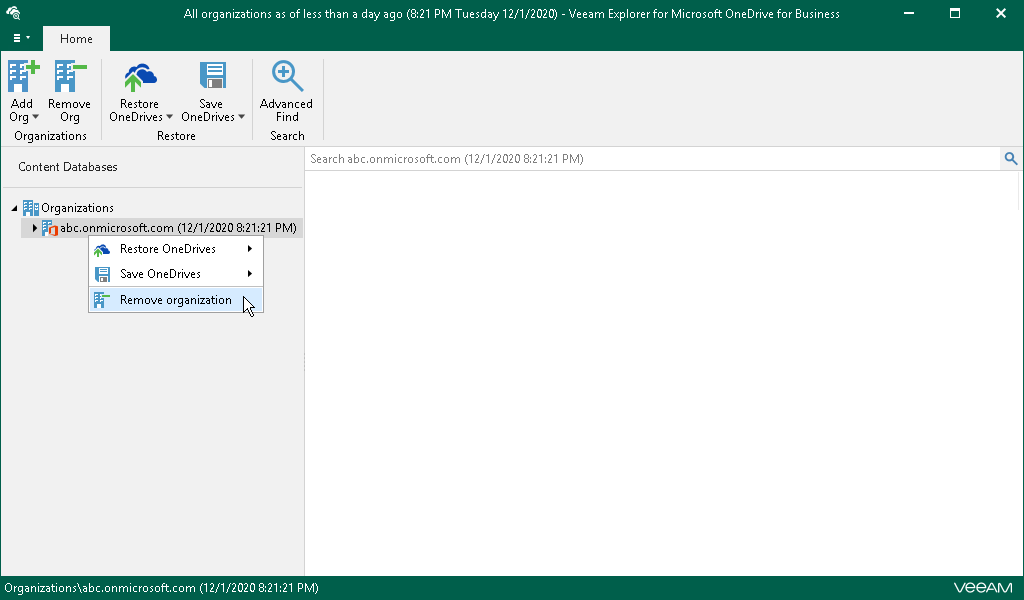Image resolution: width=1024 pixels, height=600 pixels.
Task: Choose Restore OneDrives from context menu
Action: (x=176, y=249)
